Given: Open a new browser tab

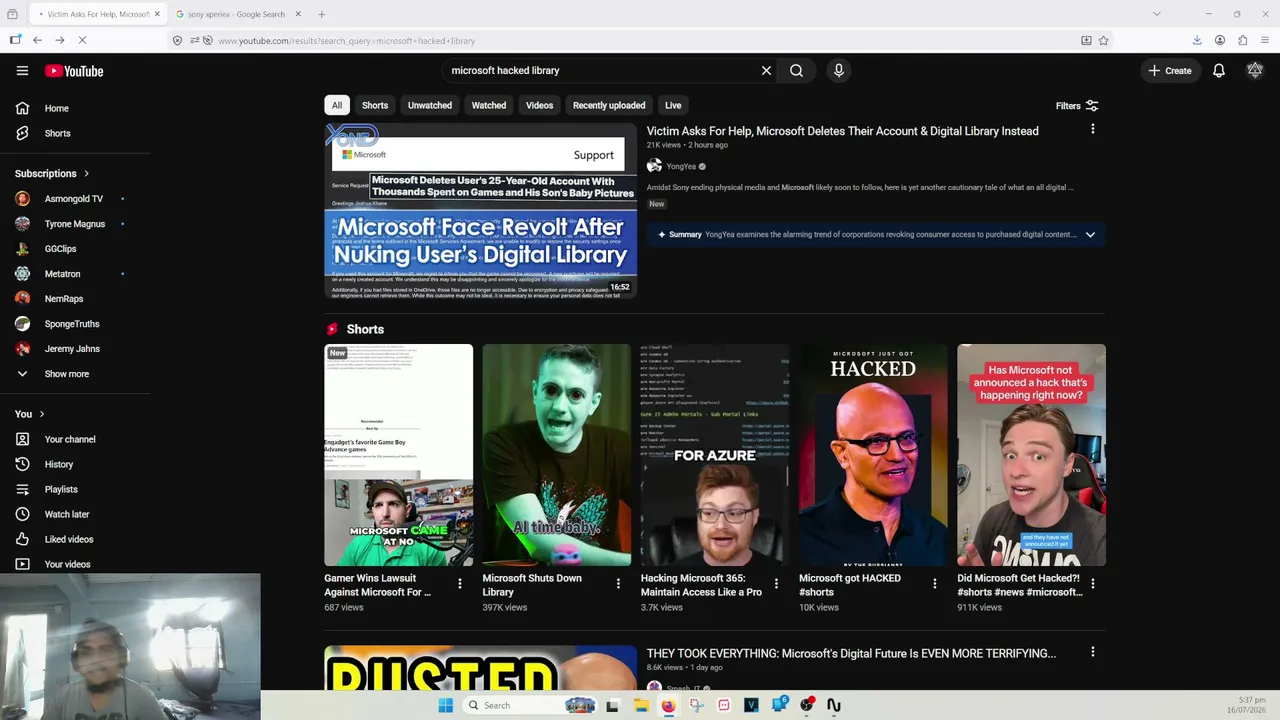Looking at the screenshot, I should click(322, 14).
